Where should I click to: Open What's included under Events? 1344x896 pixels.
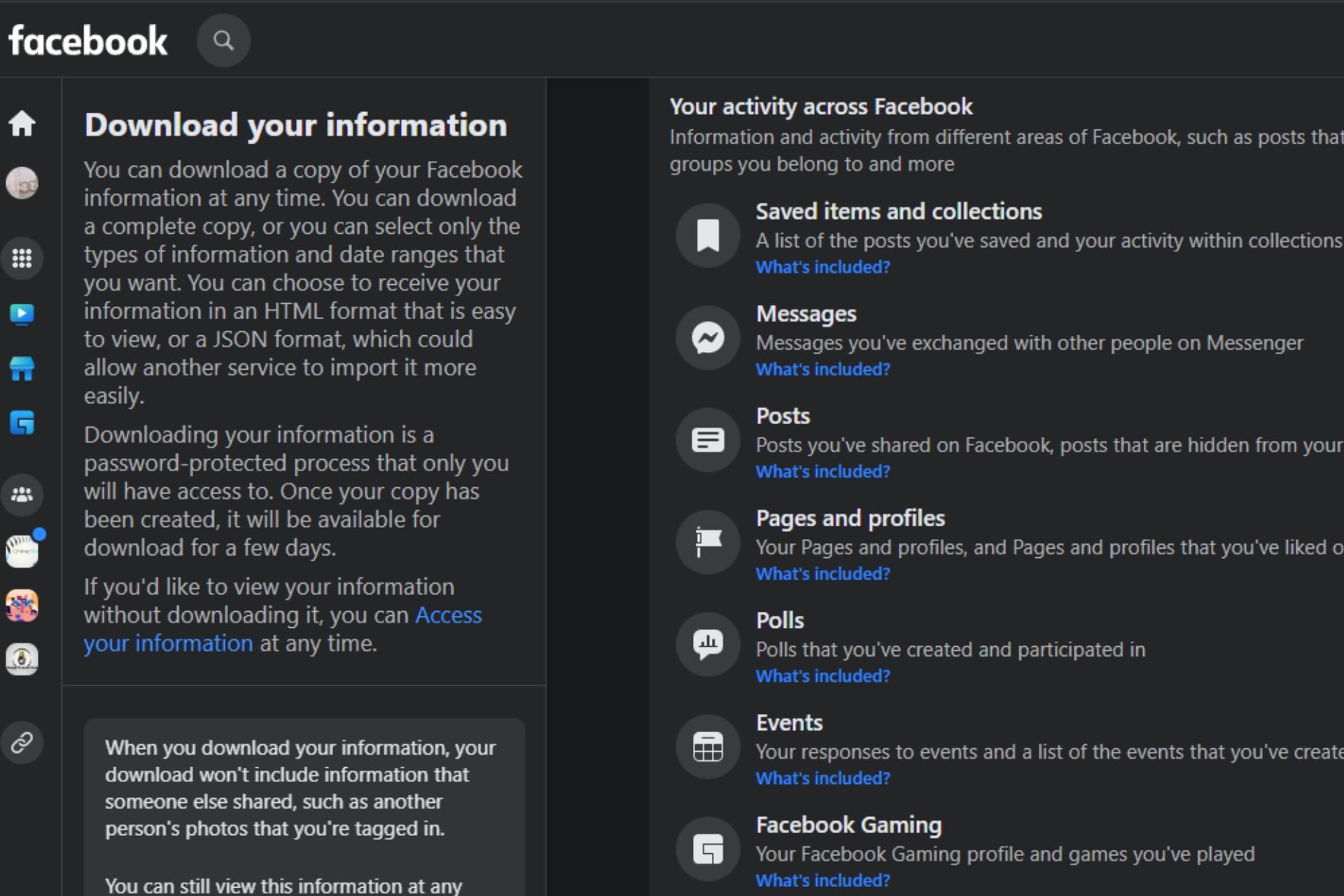(822, 778)
